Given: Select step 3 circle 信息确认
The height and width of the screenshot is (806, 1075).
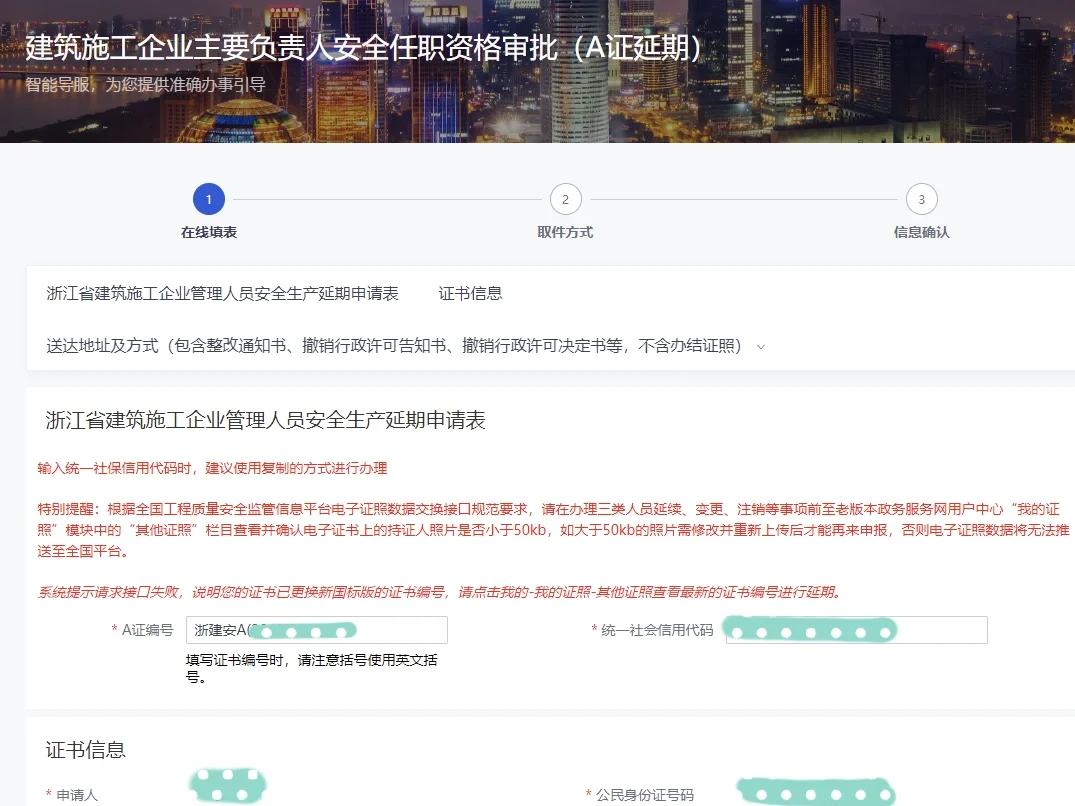Looking at the screenshot, I should click(921, 199).
